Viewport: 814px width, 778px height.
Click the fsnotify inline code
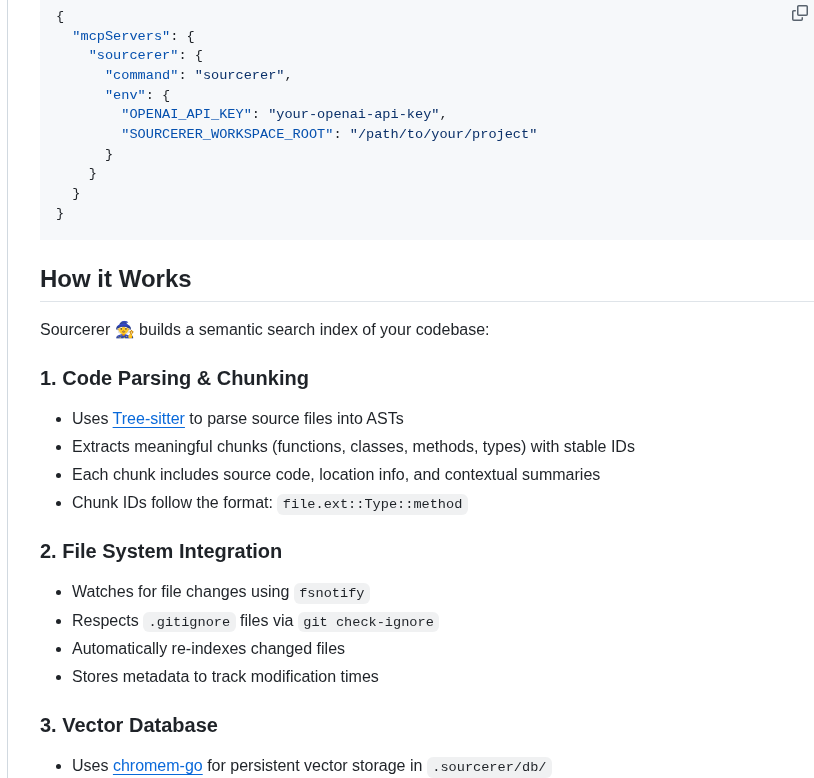pos(331,593)
